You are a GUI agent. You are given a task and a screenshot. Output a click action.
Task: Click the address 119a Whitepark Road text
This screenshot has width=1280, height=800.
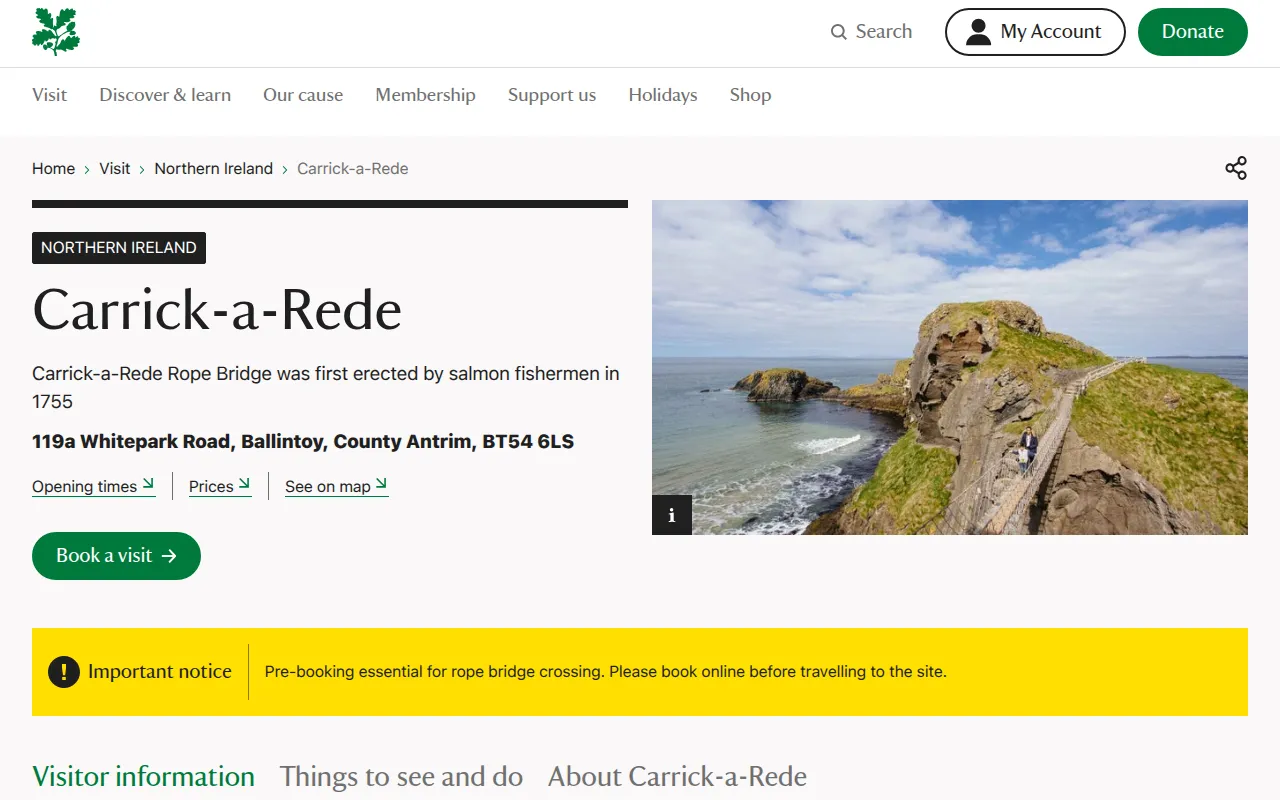click(303, 441)
